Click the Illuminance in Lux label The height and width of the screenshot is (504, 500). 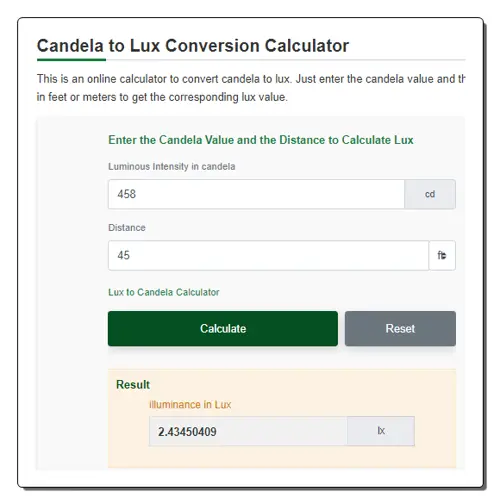click(x=190, y=405)
